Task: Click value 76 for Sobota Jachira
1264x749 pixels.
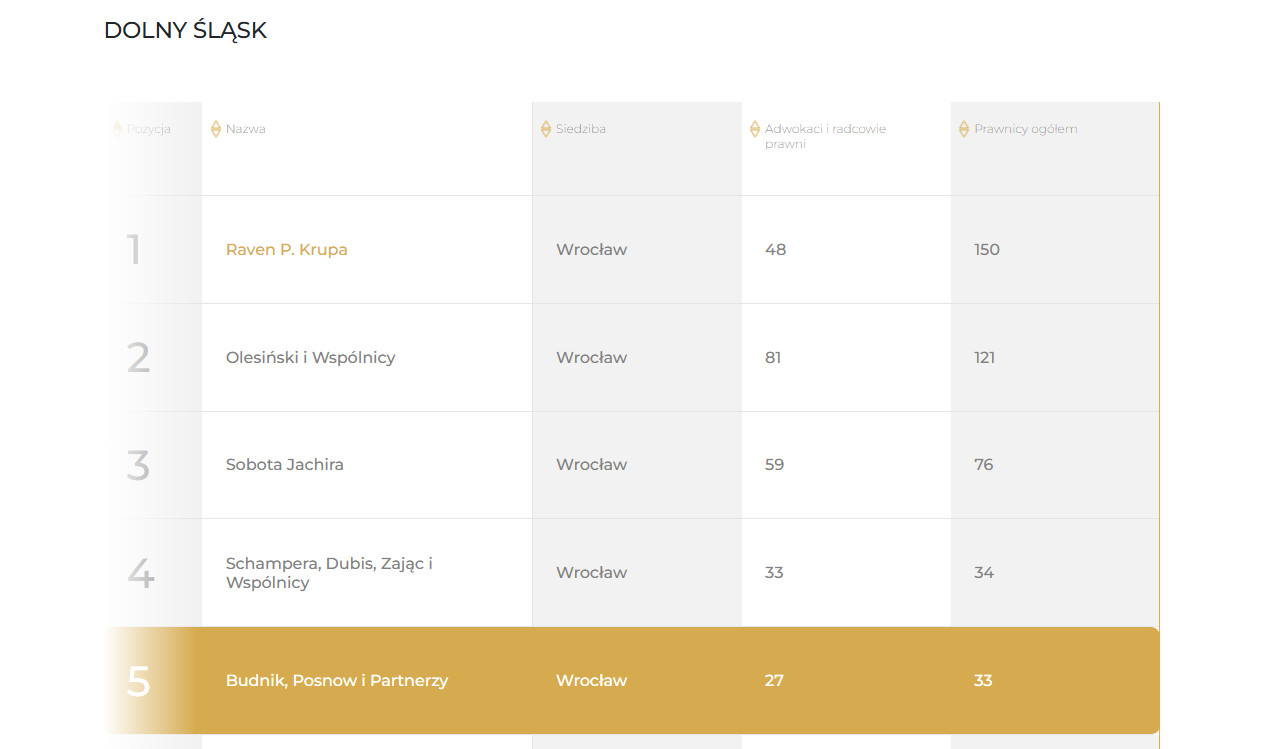Action: (x=984, y=465)
